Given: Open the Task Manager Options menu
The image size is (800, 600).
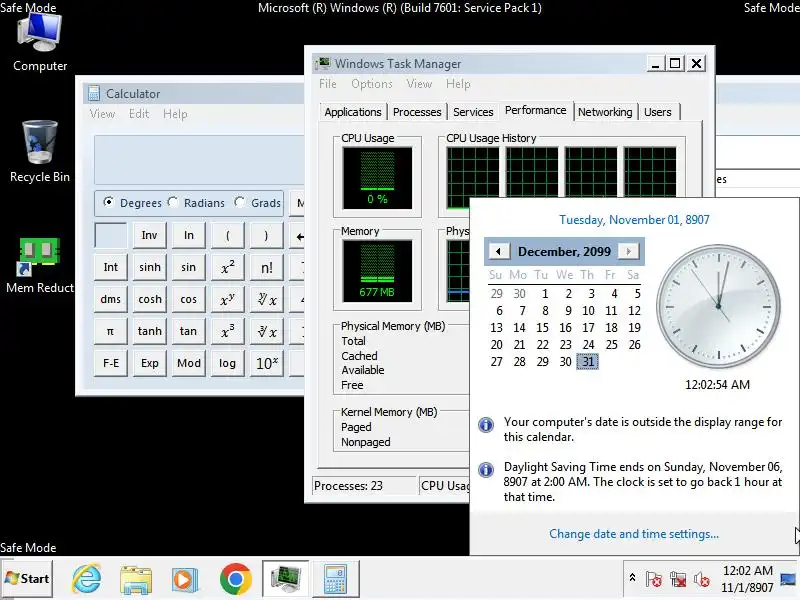Looking at the screenshot, I should click(371, 84).
